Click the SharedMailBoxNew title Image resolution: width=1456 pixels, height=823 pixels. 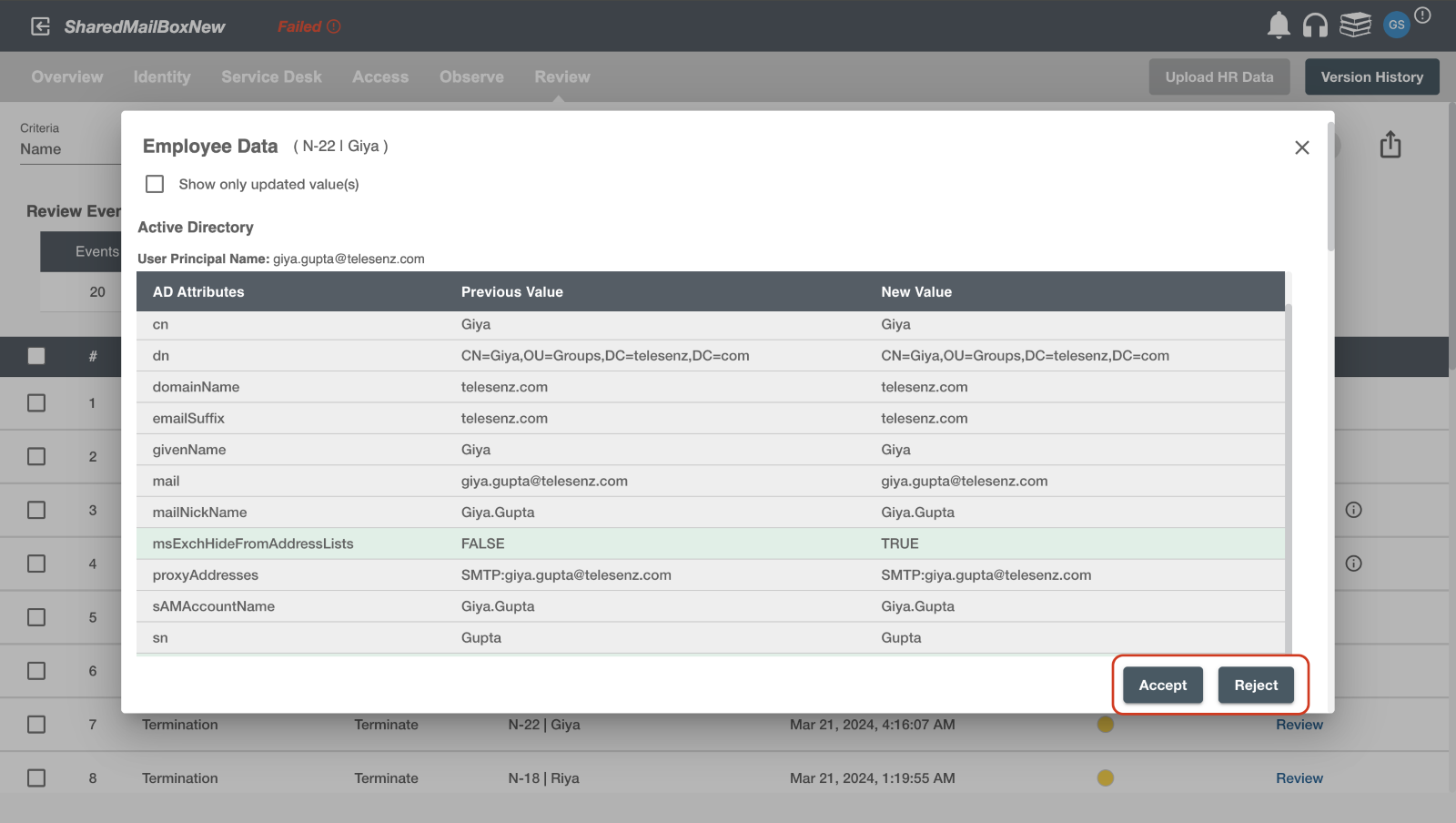(x=145, y=26)
